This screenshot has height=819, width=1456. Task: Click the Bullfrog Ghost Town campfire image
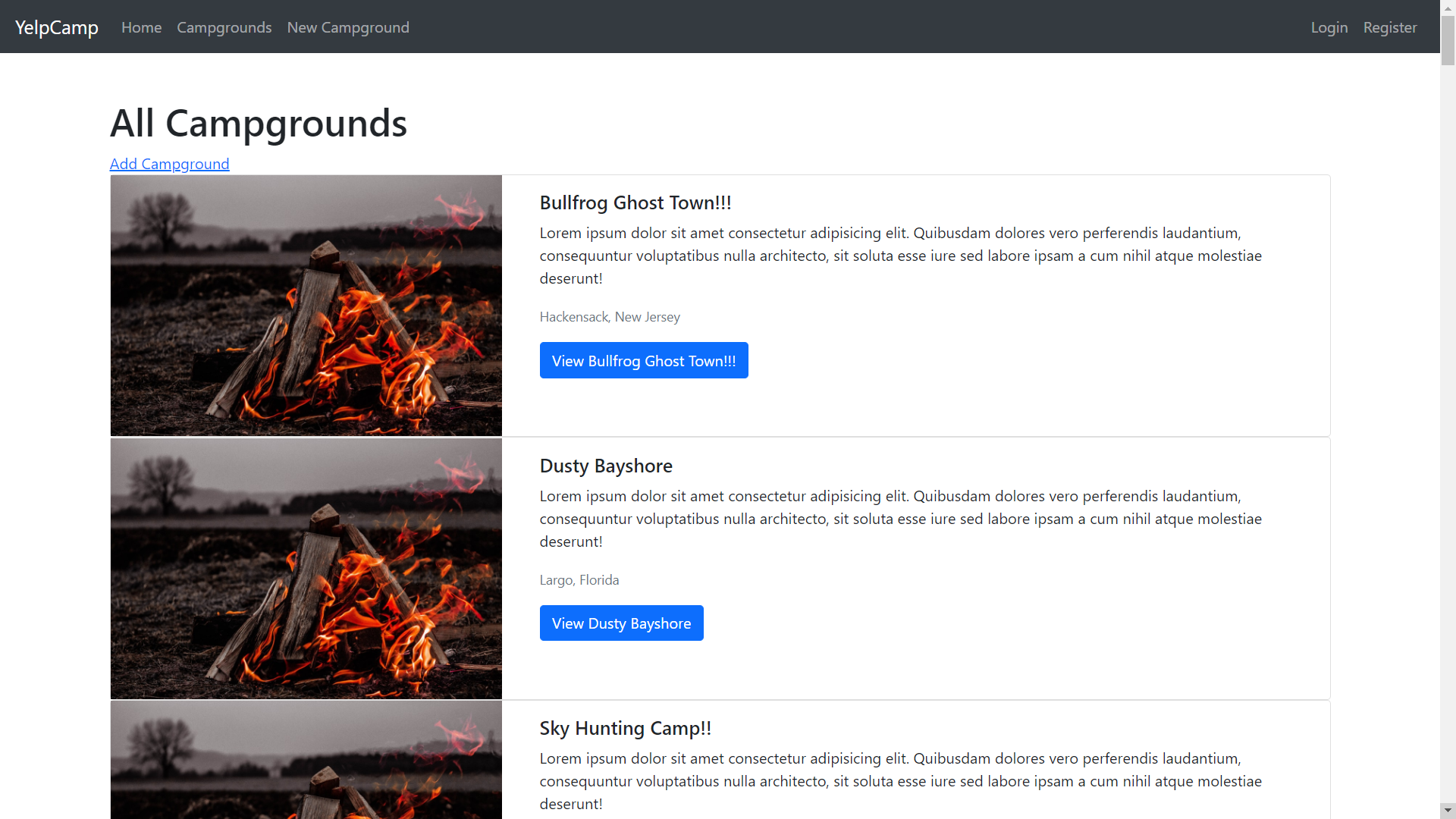click(x=306, y=305)
